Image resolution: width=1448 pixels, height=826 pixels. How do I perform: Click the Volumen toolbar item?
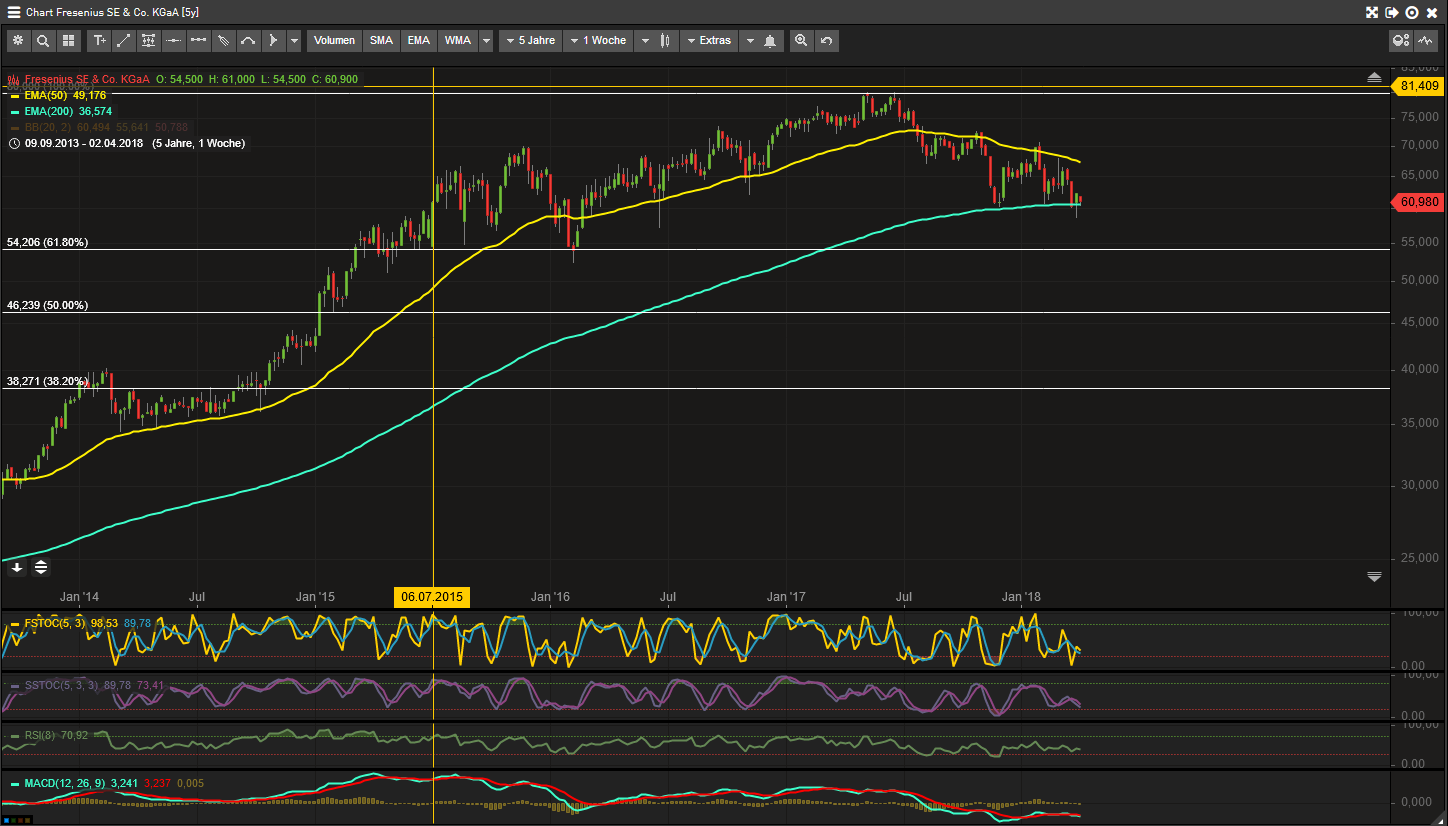[334, 40]
